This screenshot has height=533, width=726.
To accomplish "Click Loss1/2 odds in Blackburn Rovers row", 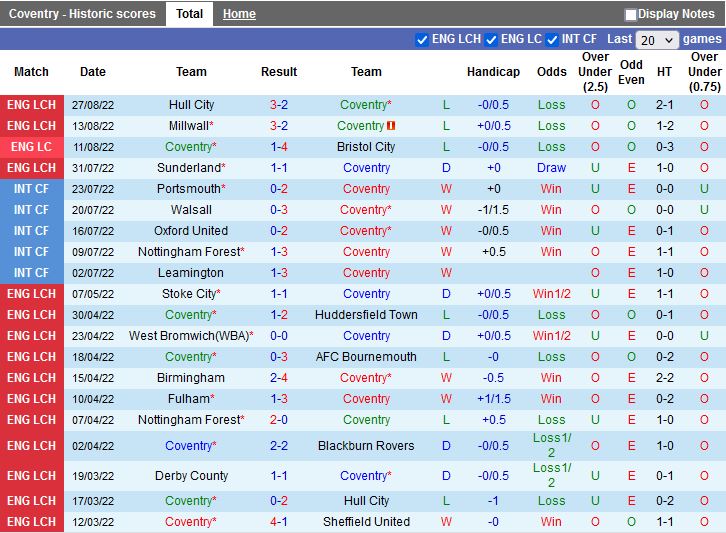I will [x=551, y=445].
